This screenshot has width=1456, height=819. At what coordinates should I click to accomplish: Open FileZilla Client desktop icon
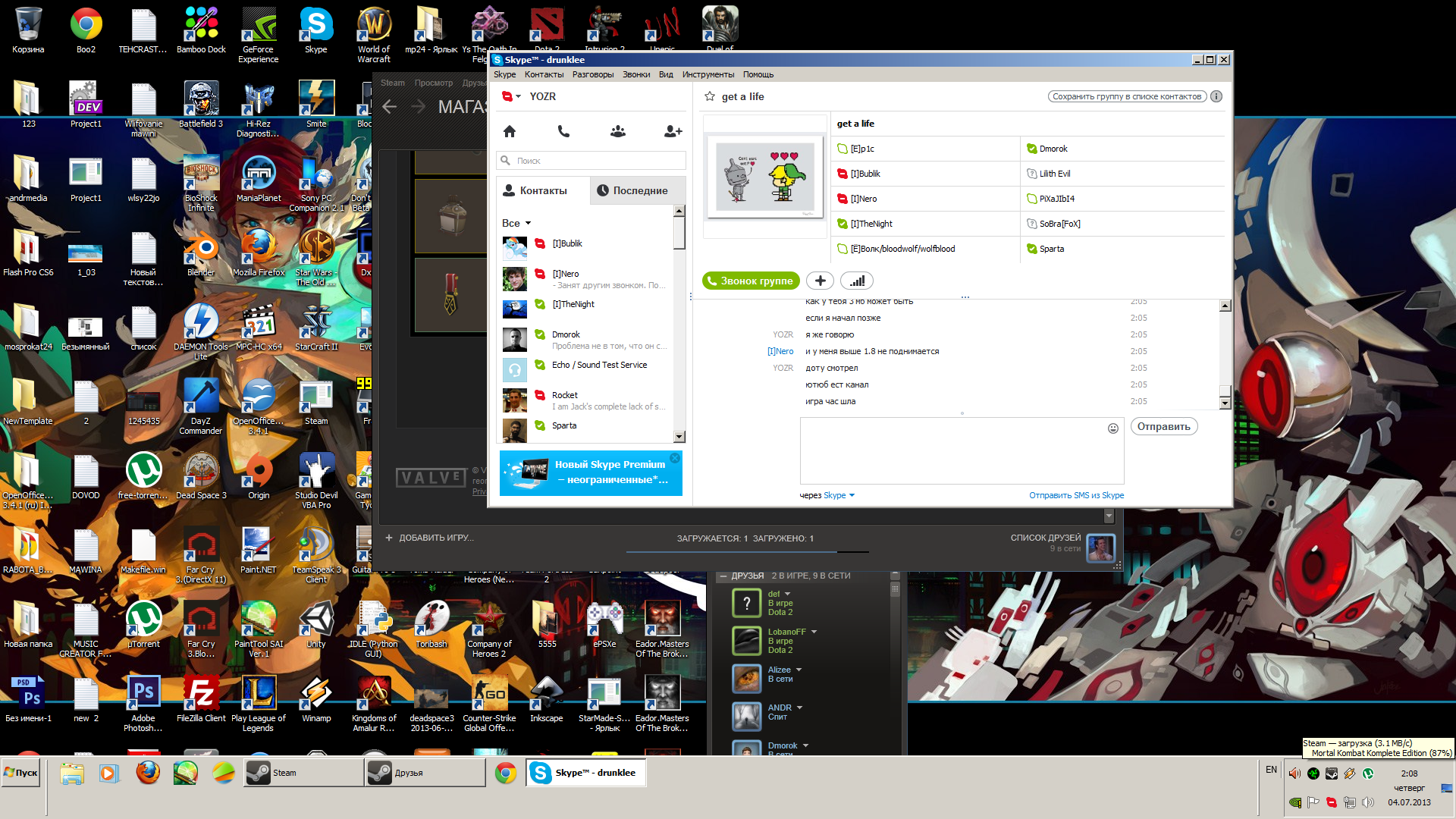tap(201, 700)
